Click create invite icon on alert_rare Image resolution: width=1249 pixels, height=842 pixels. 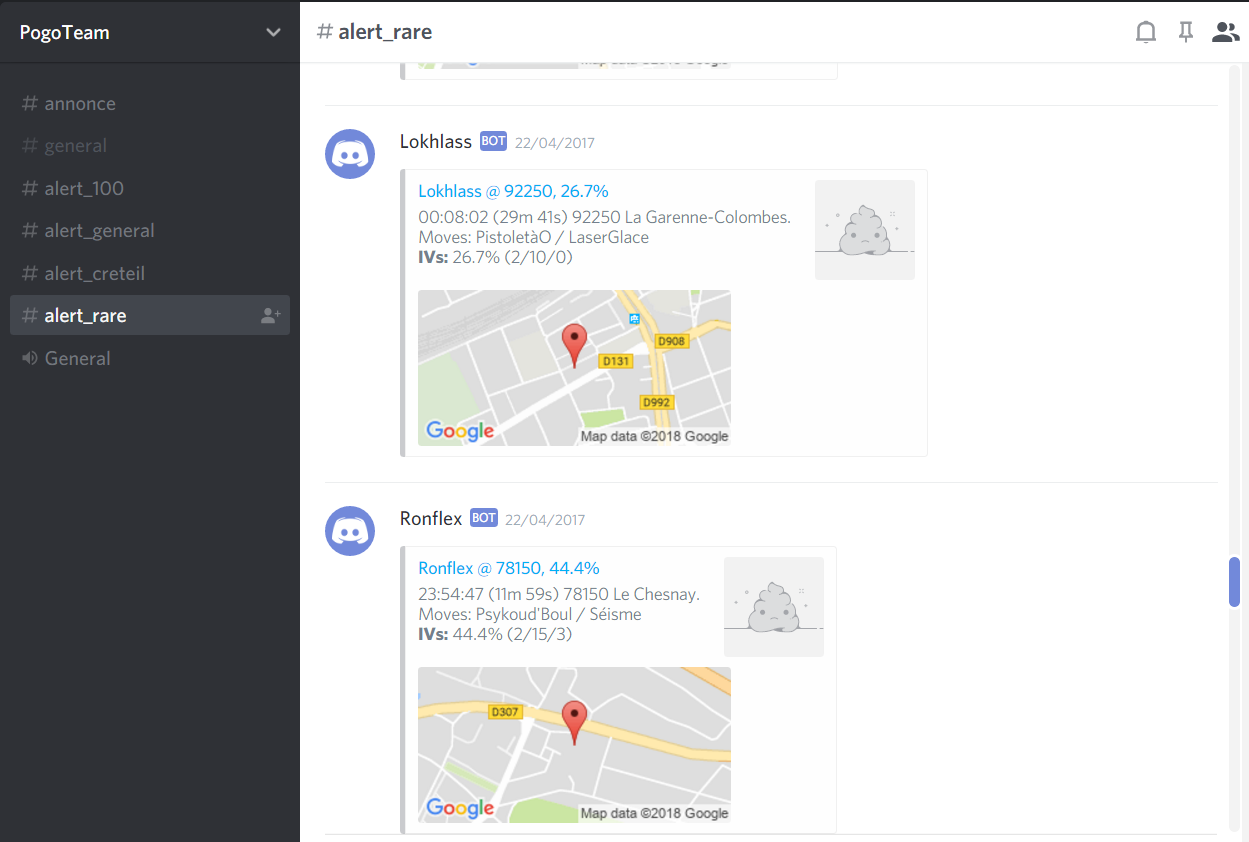(x=270, y=315)
